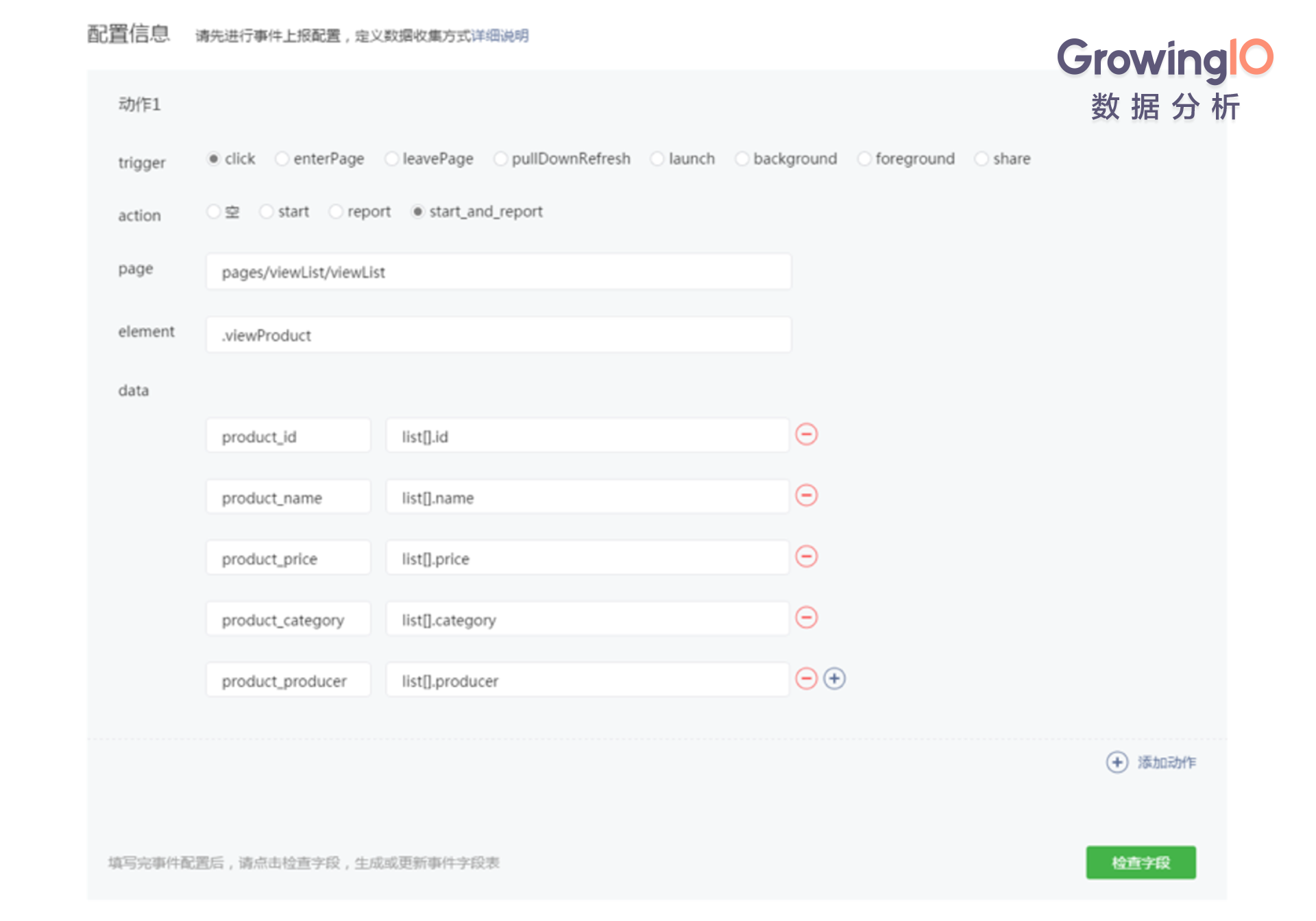This screenshot has width=1316, height=921.
Task: Click the leavePage trigger option
Action: coord(391,160)
